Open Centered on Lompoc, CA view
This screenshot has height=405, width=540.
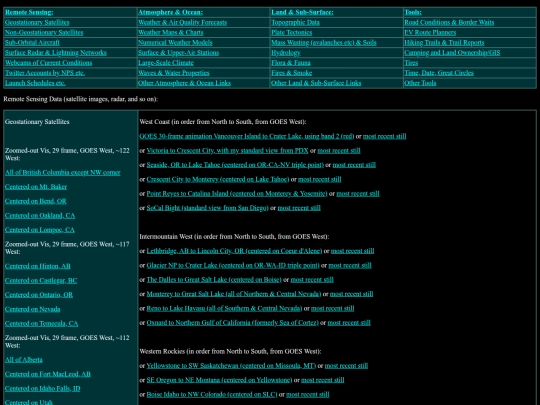[x=40, y=230]
